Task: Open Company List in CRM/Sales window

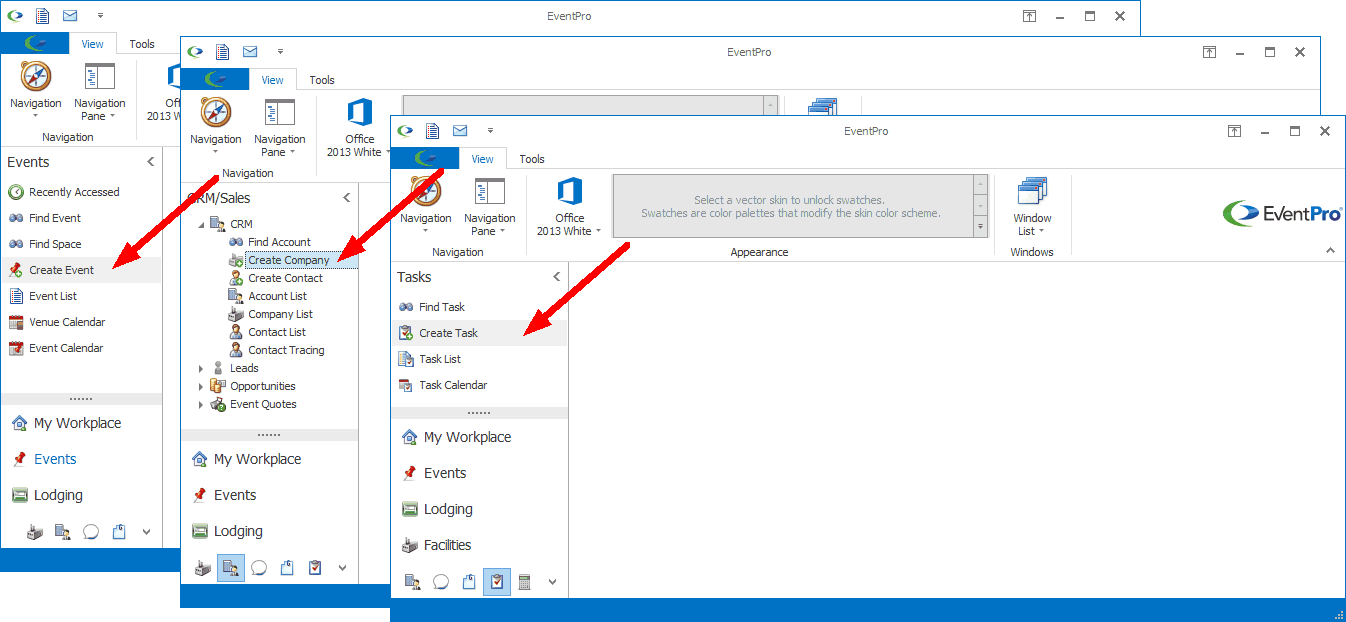Action: coord(280,314)
